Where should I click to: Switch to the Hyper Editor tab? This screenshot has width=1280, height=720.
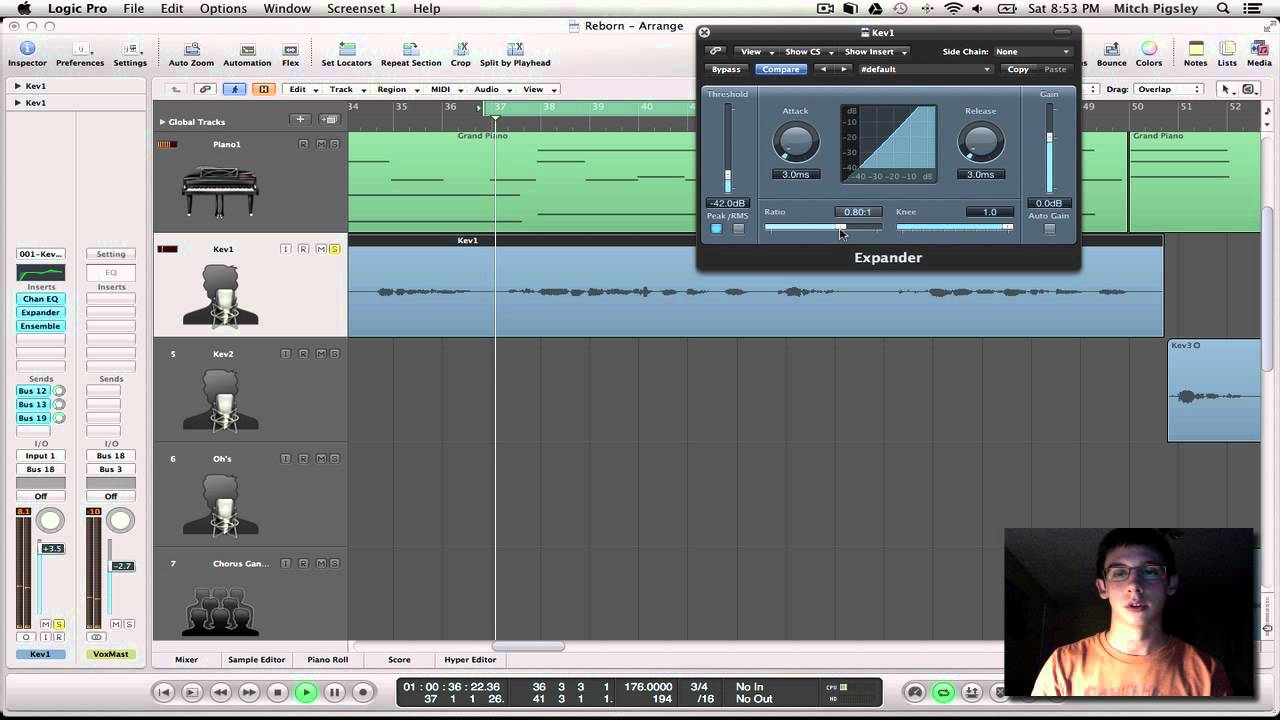coord(470,660)
